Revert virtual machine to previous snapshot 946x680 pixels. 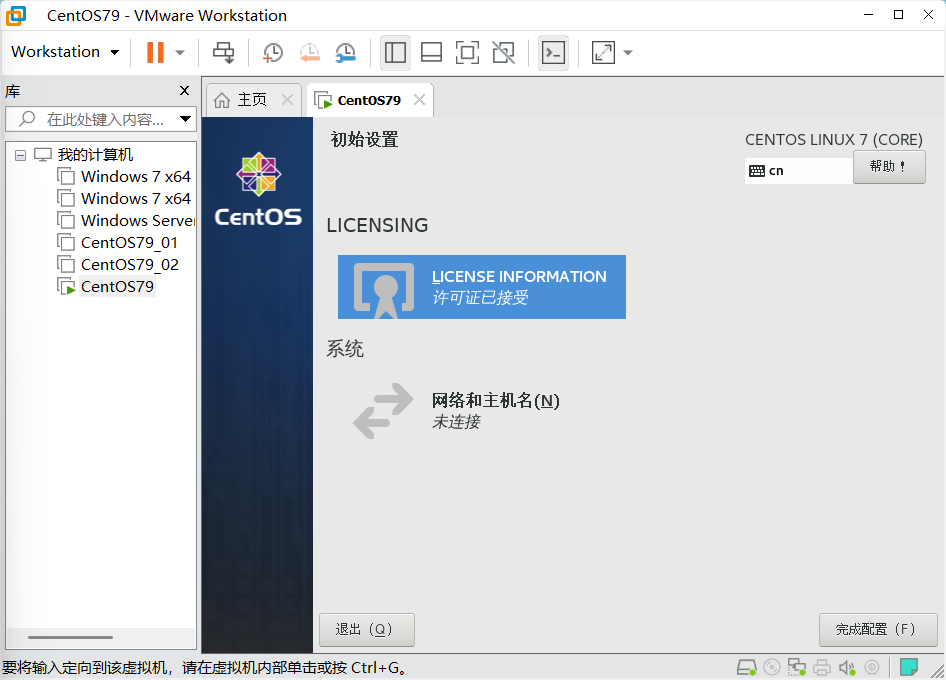310,52
